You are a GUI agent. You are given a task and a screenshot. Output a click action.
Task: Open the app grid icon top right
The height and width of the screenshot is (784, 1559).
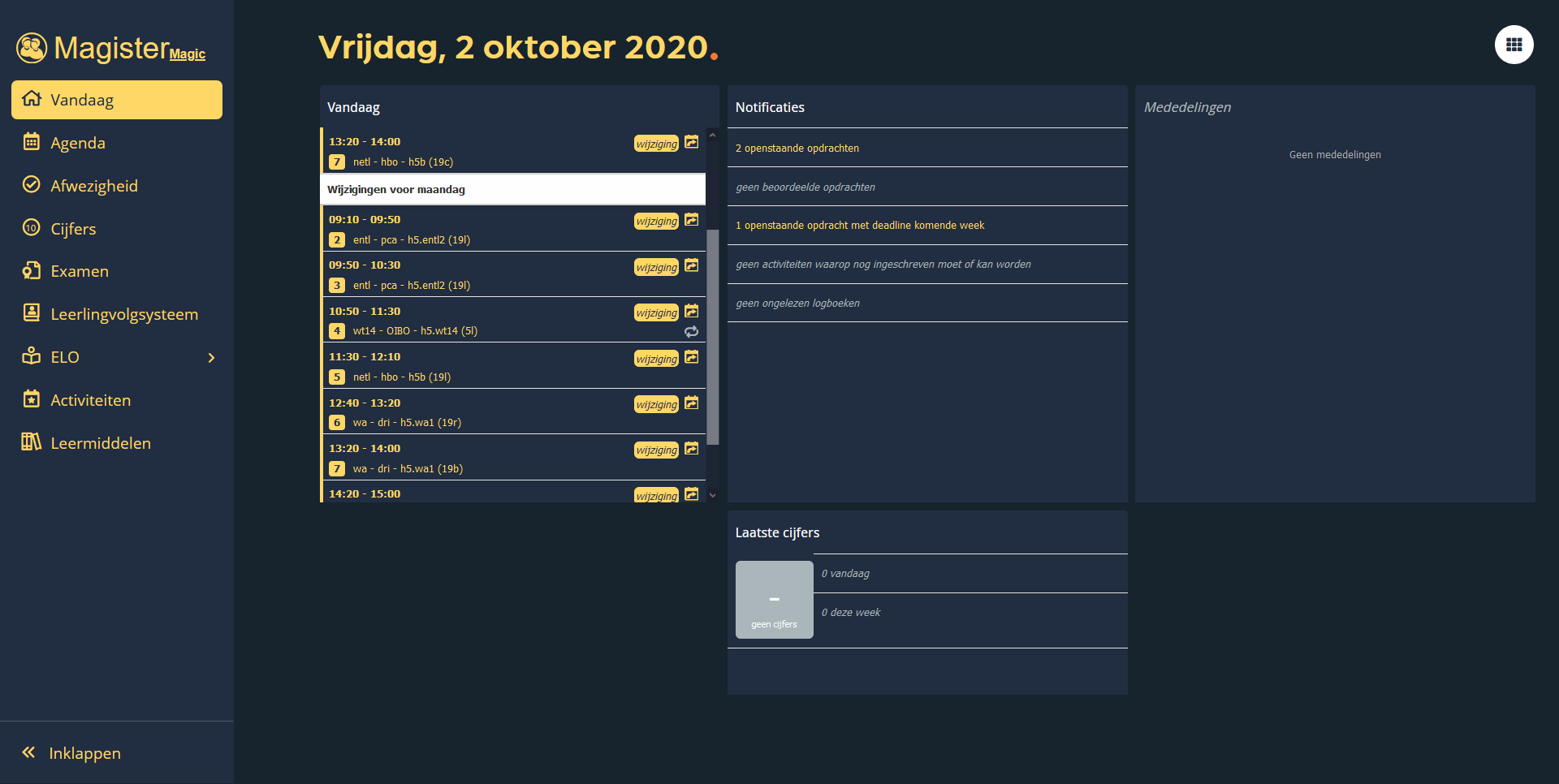coord(1514,45)
